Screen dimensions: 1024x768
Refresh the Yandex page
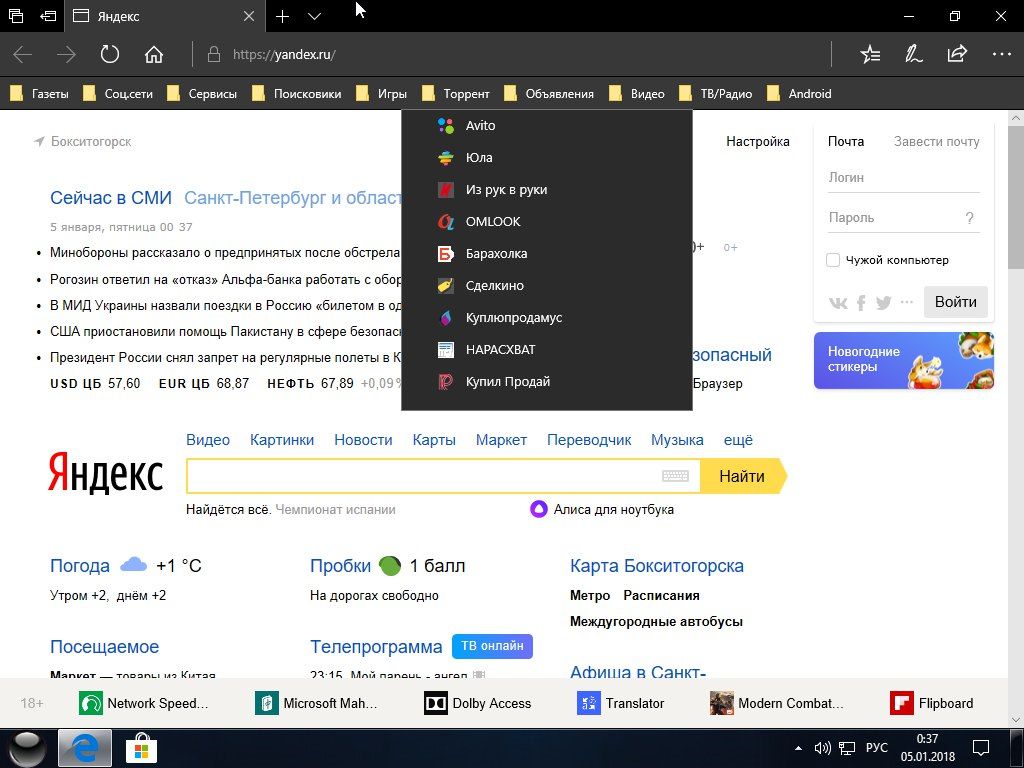110,54
